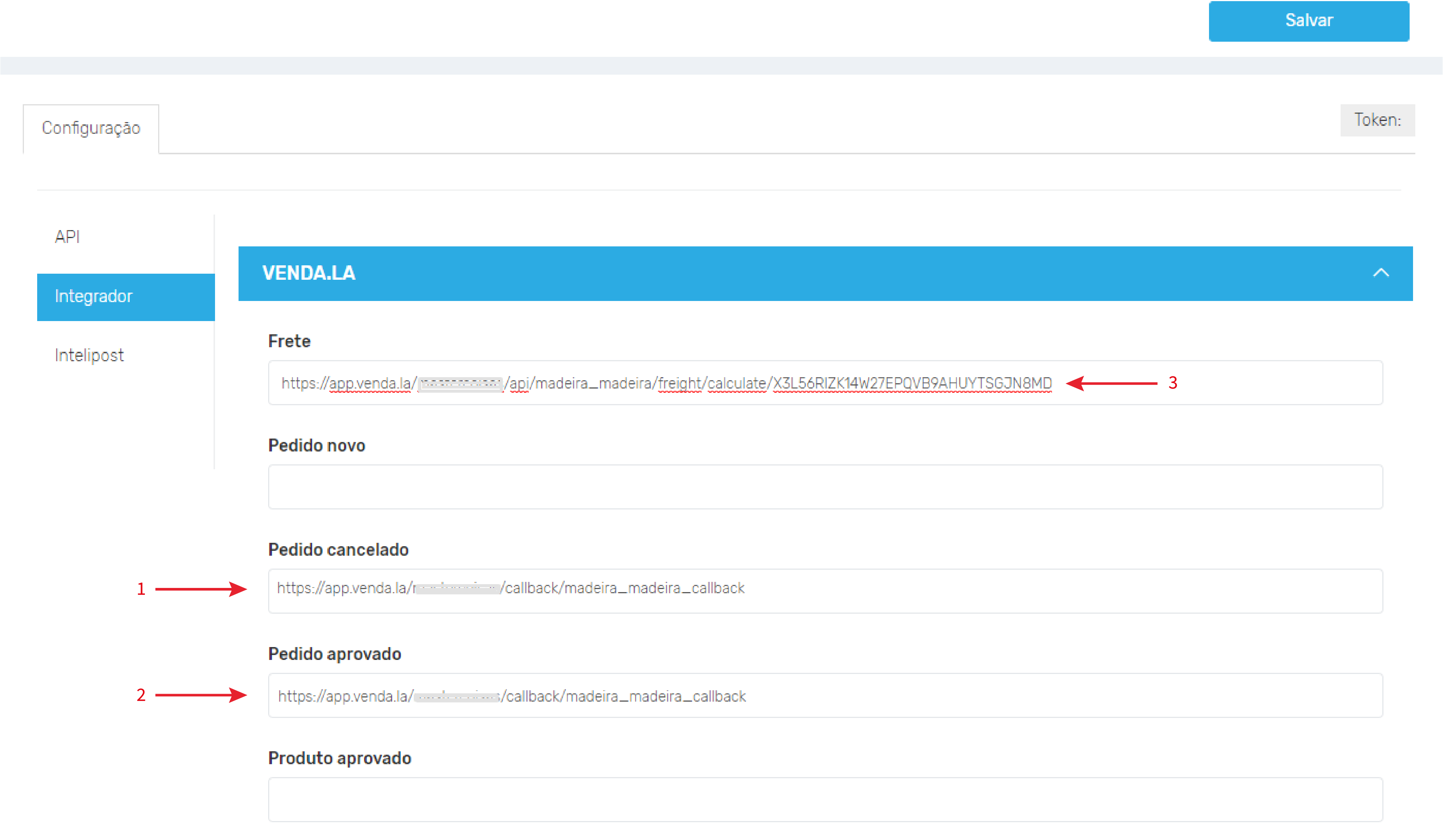Select API in the sidebar

[67, 237]
